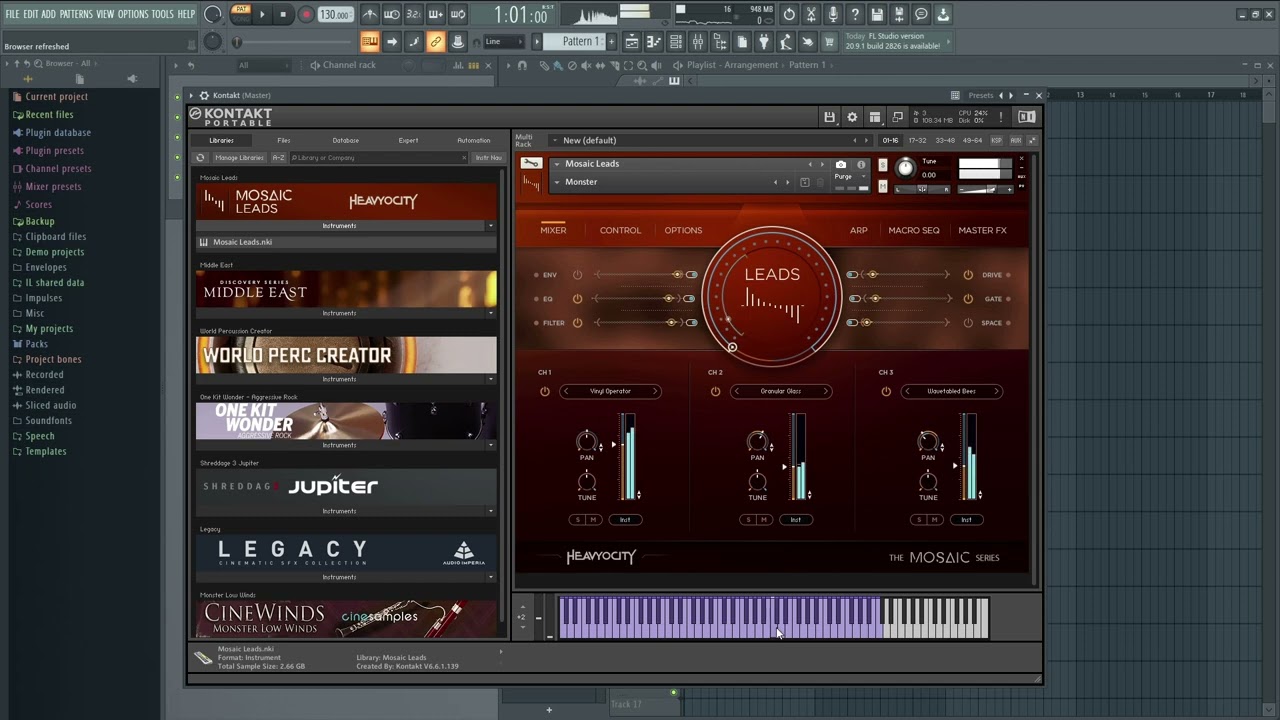Open instrument edit wrench icon
The height and width of the screenshot is (720, 1280).
click(531, 164)
